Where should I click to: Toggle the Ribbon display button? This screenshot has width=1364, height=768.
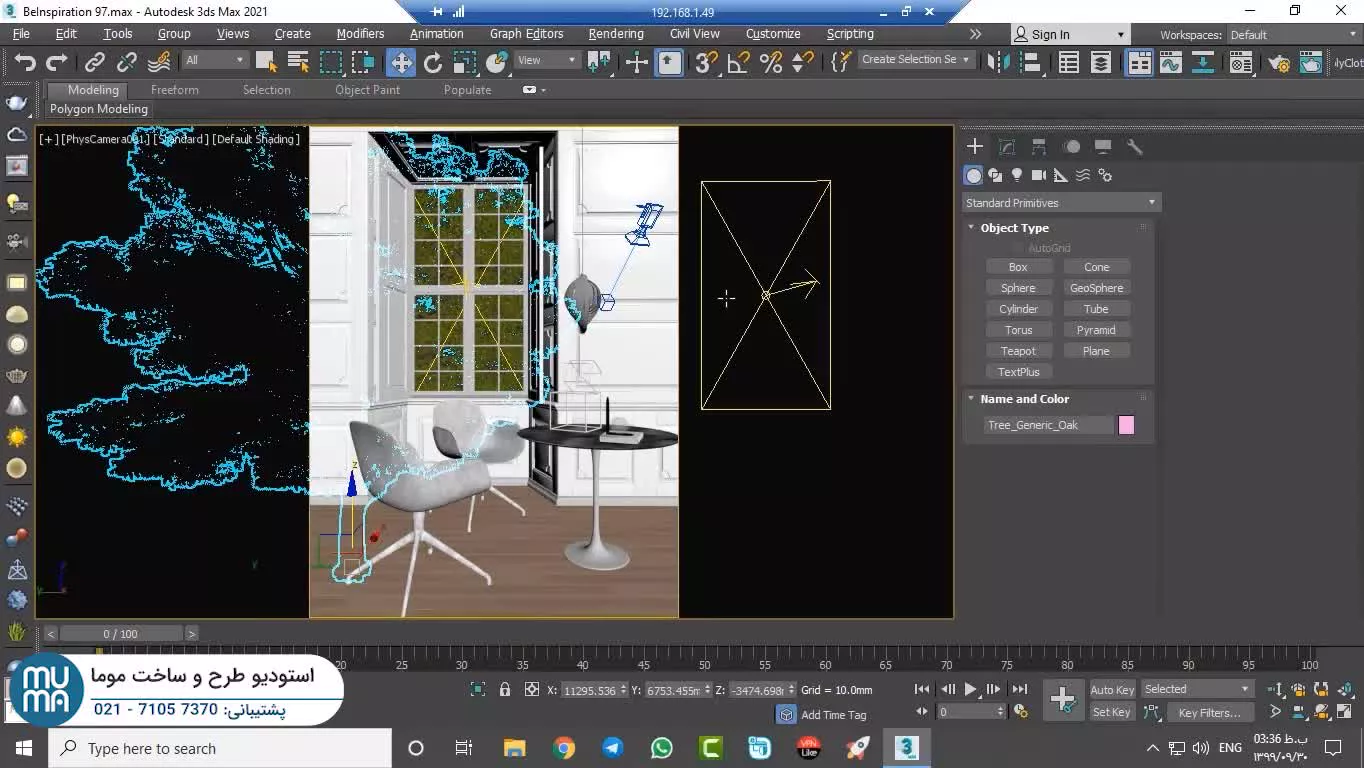[x=1139, y=62]
